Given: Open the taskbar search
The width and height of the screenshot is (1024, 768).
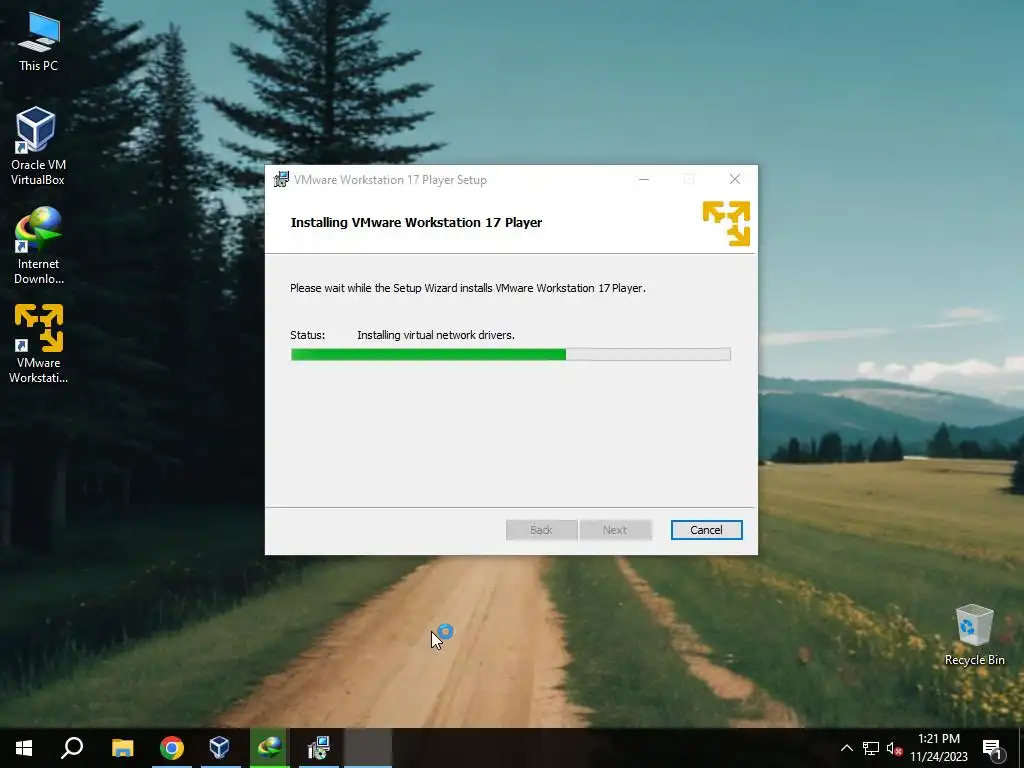Looking at the screenshot, I should click(72, 748).
